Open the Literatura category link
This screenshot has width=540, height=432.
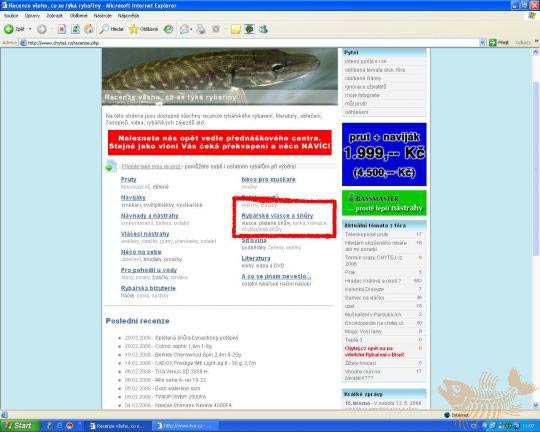256,258
